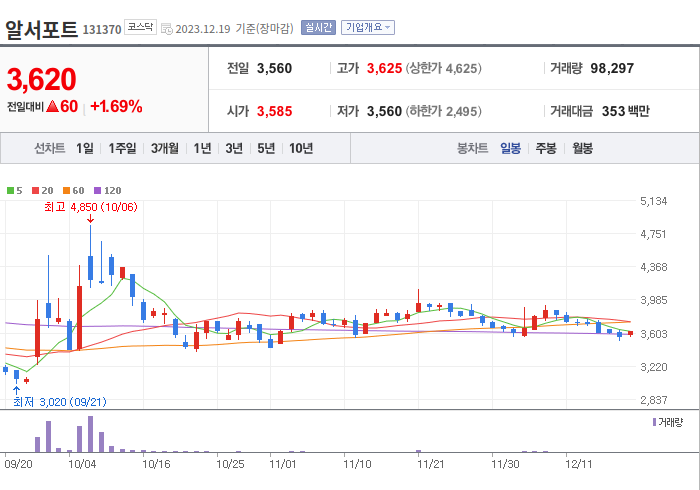Click the current price 3,620
The width and height of the screenshot is (700, 490).
pos(42,79)
